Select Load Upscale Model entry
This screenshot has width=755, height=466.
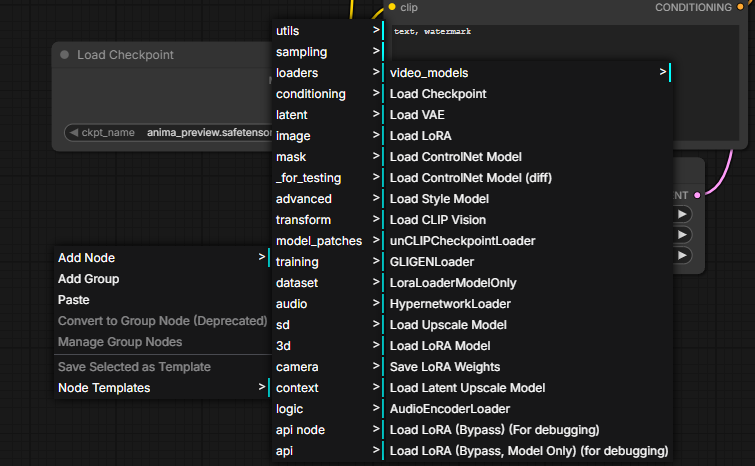(x=450, y=325)
